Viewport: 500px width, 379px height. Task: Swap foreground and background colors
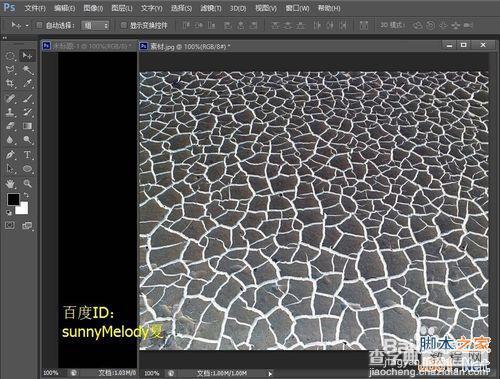[x=26, y=196]
